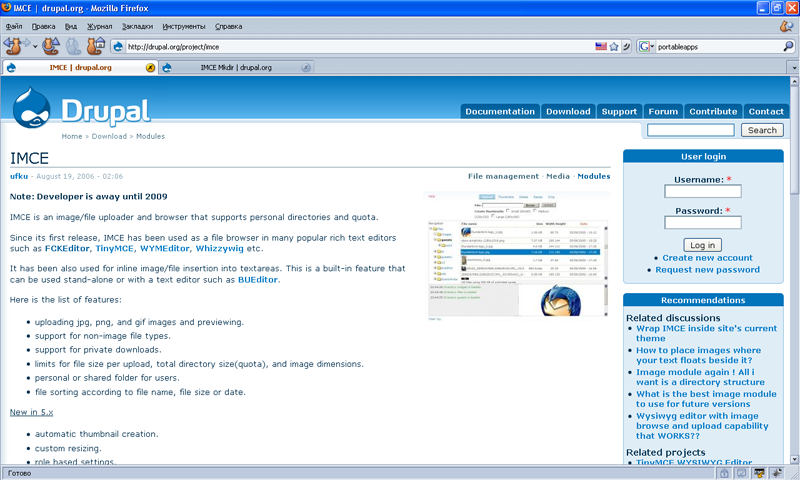
Task: Focus the Username input field
Action: click(x=703, y=192)
